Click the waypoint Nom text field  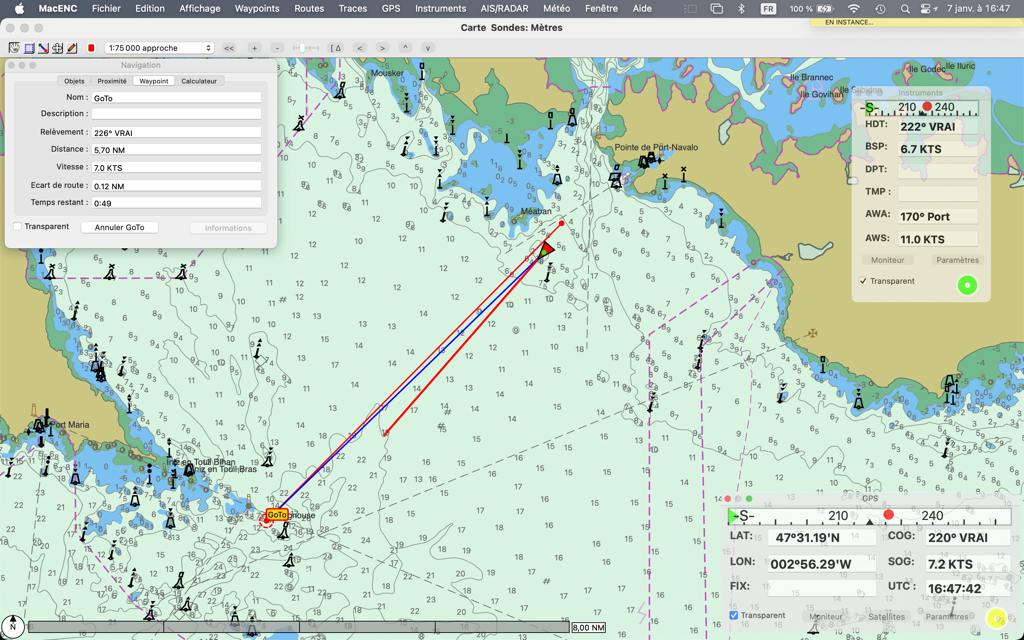click(x=176, y=98)
